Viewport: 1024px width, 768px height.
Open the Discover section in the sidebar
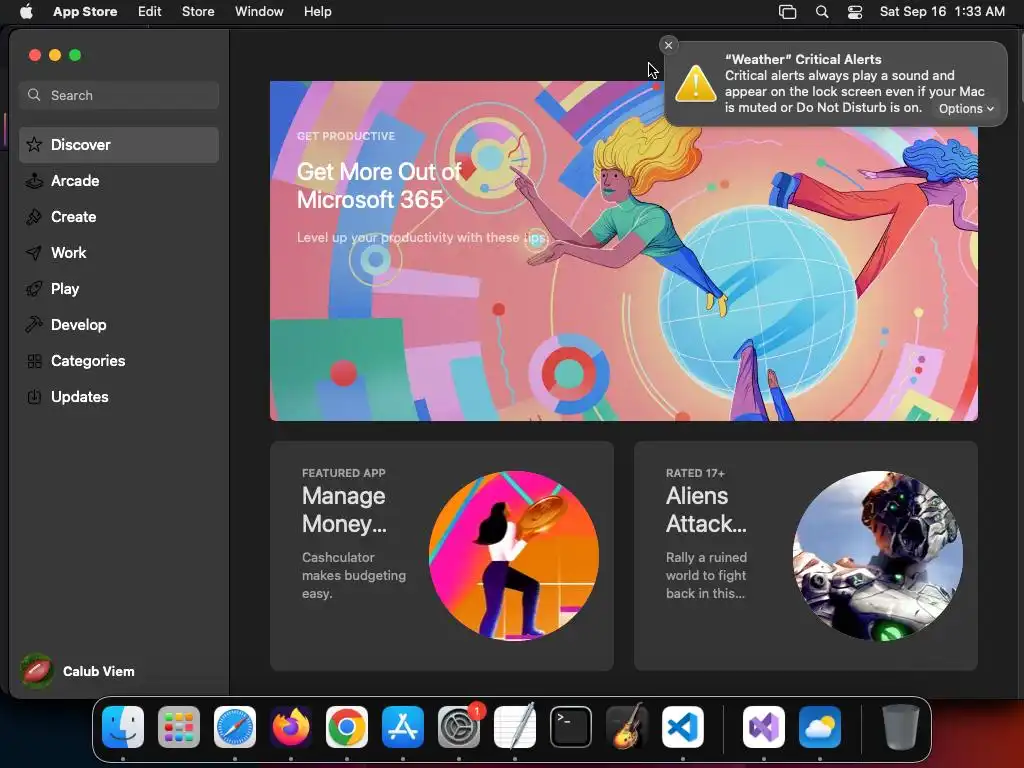tap(119, 145)
